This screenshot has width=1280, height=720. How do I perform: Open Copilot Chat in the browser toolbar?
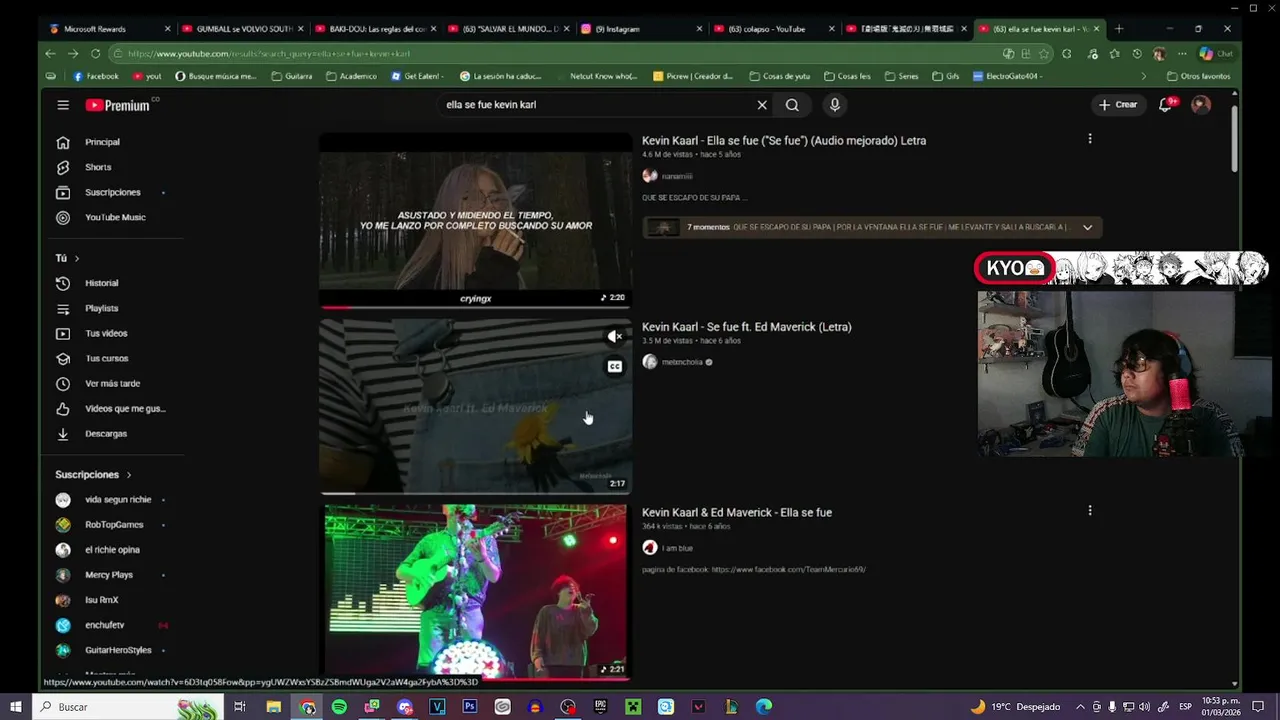1216,54
